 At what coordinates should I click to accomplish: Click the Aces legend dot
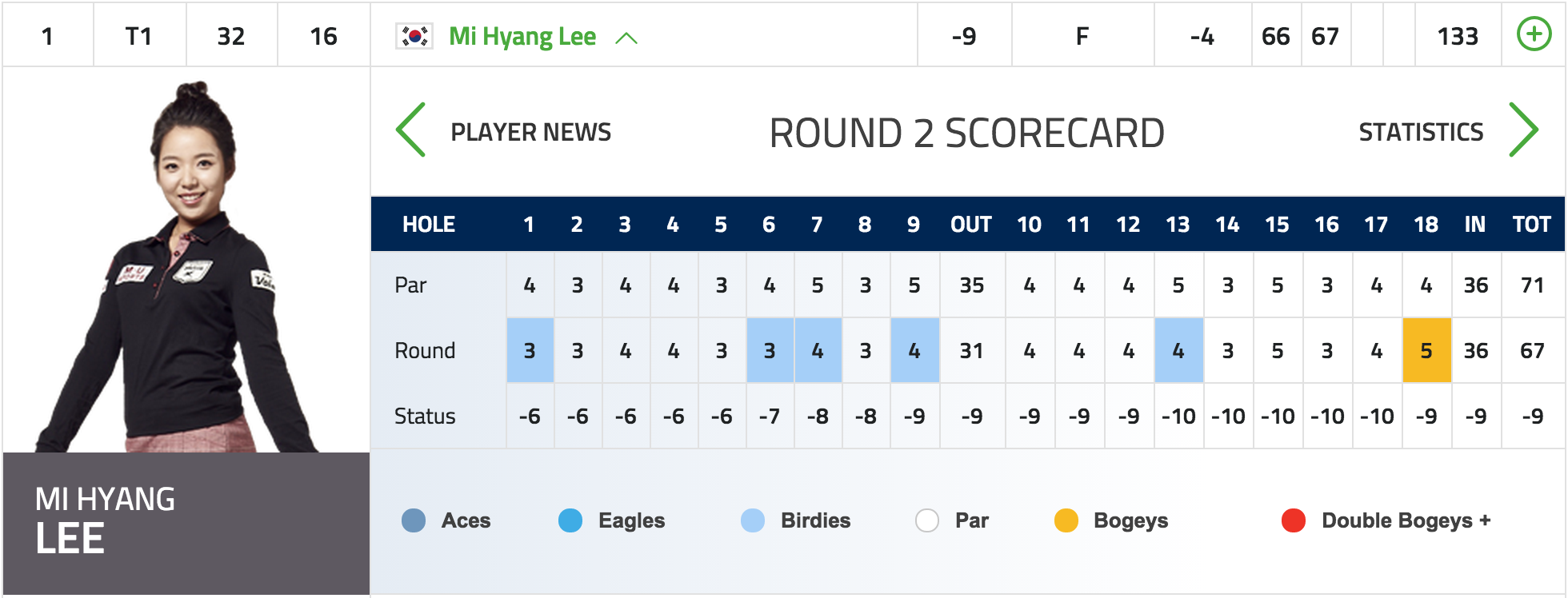[x=414, y=520]
